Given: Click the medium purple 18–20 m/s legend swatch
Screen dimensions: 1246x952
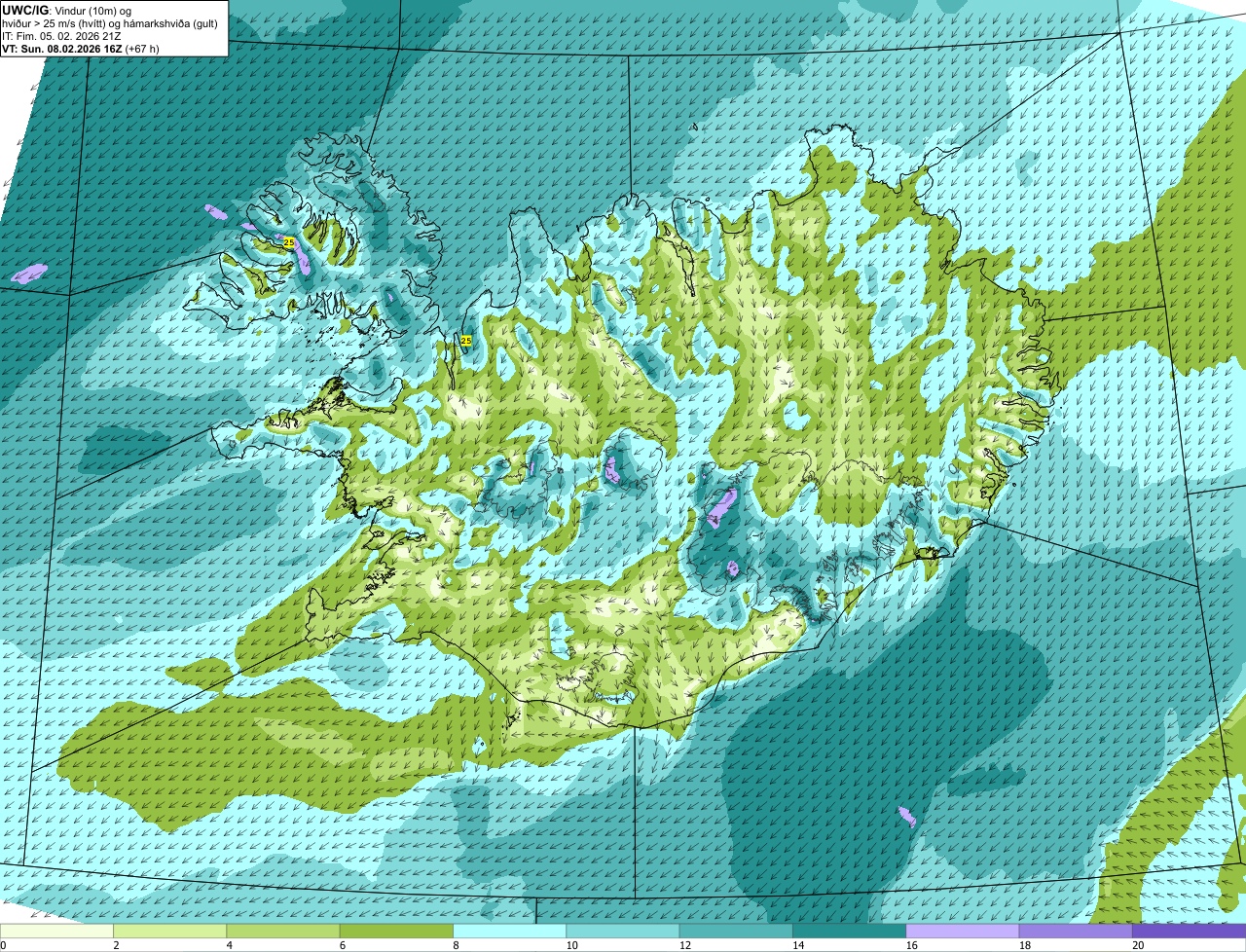Looking at the screenshot, I should pos(1076,932).
